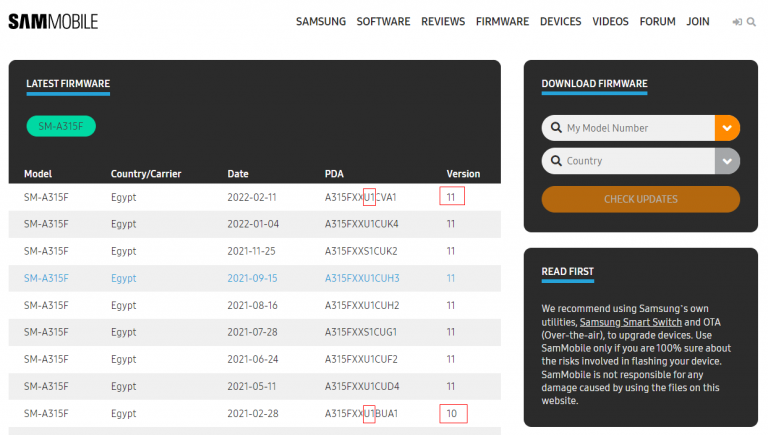This screenshot has height=435, width=768.
Task: Open the SOFTWARE menu
Action: [x=384, y=22]
